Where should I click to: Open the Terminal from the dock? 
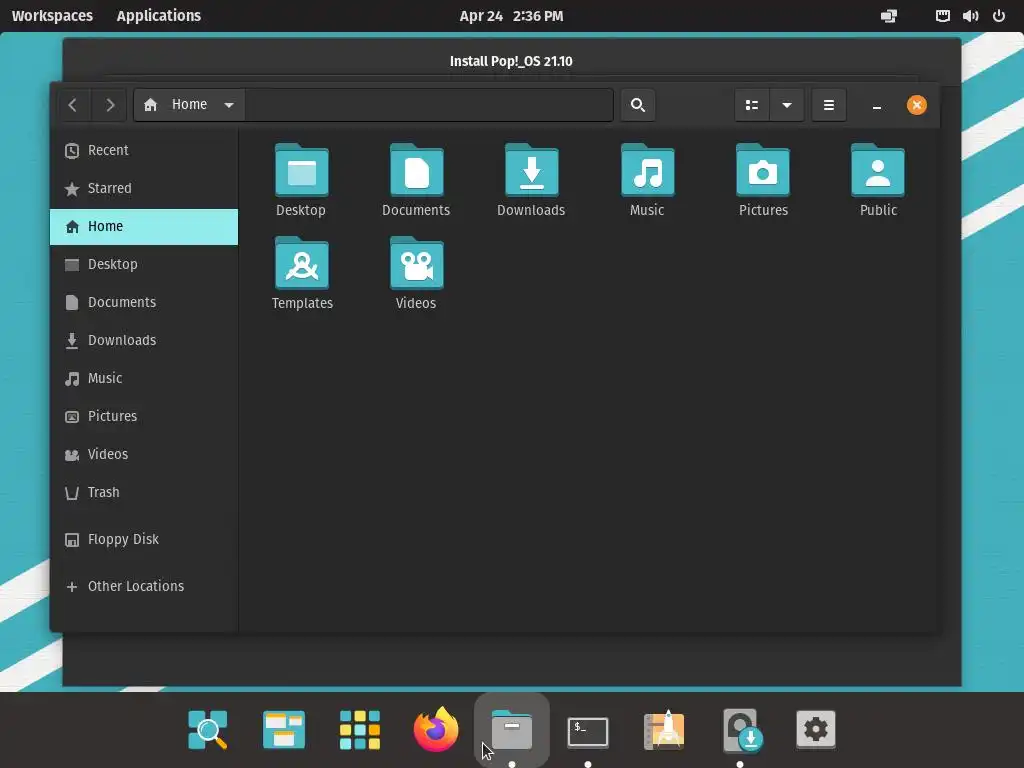tap(588, 731)
